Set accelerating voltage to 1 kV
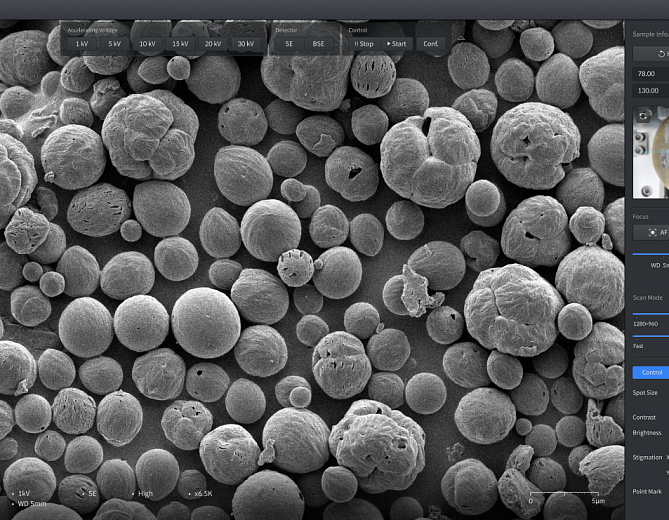The image size is (669, 520). (82, 44)
